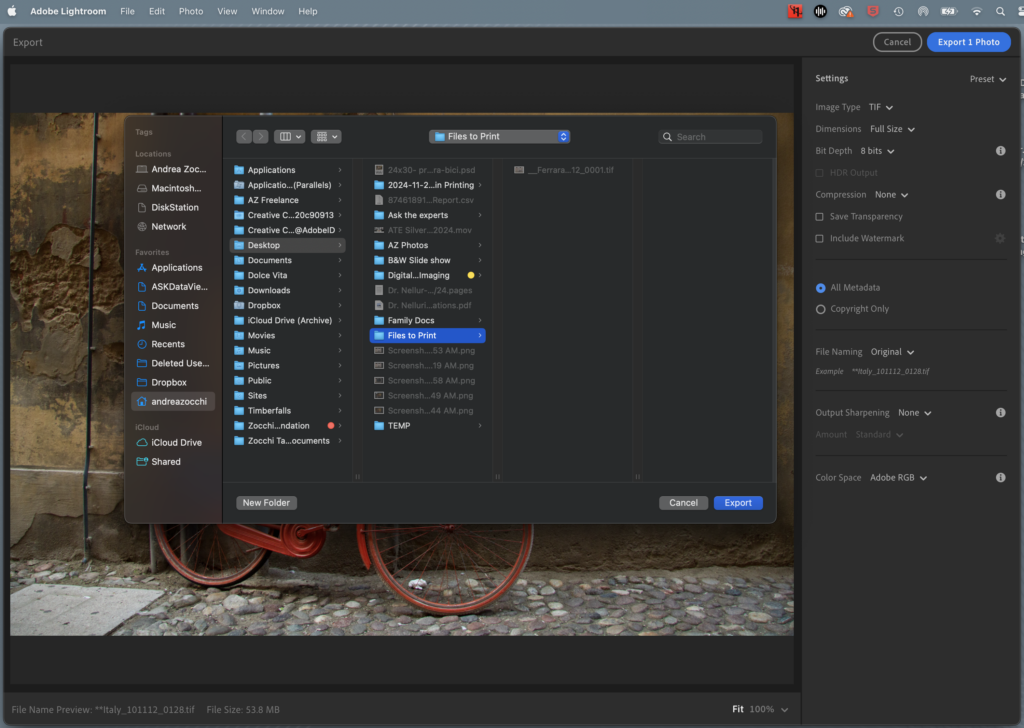
Task: Click the New Folder button
Action: tap(266, 503)
